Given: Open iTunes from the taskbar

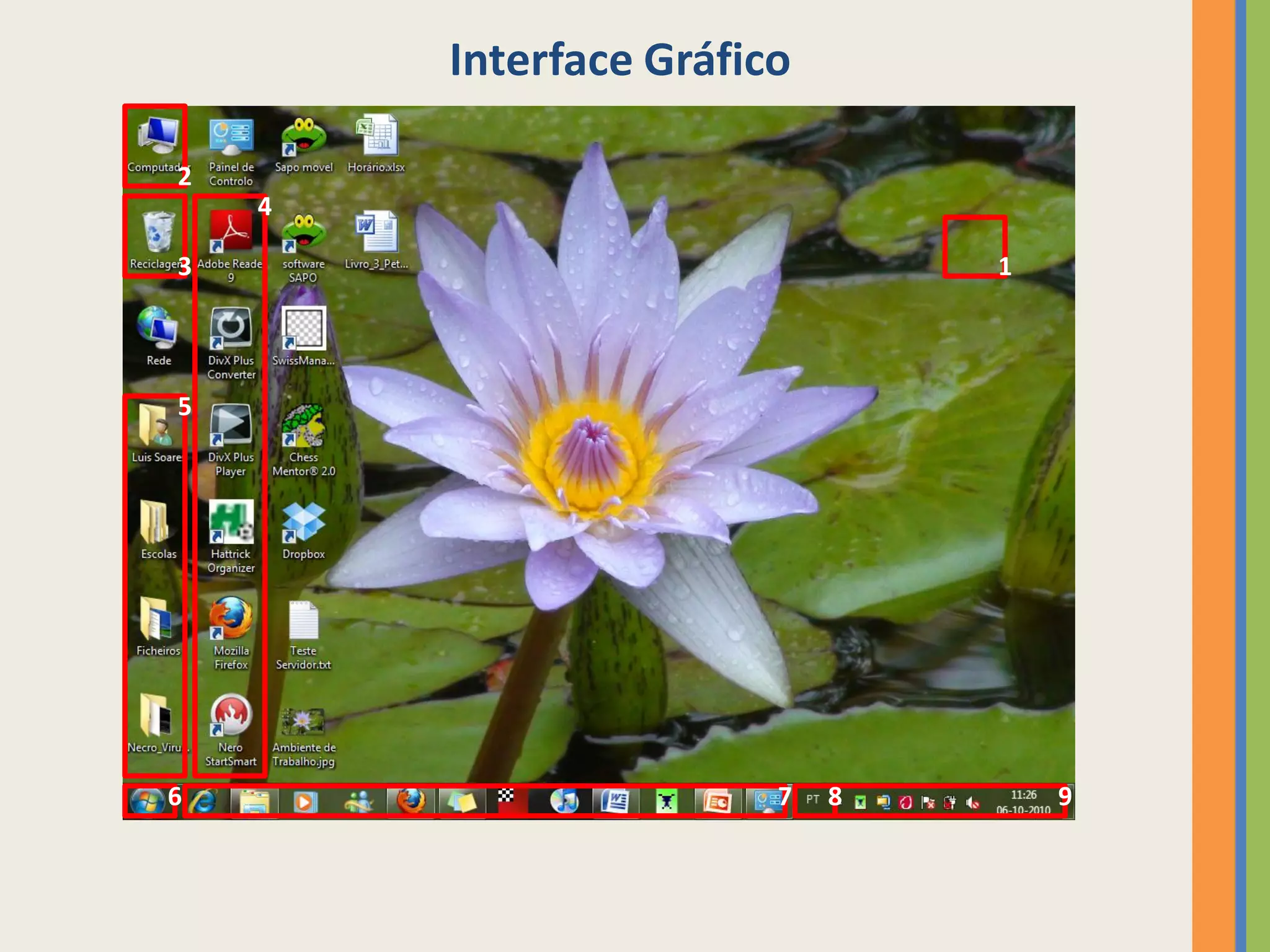Looking at the screenshot, I should (x=564, y=801).
